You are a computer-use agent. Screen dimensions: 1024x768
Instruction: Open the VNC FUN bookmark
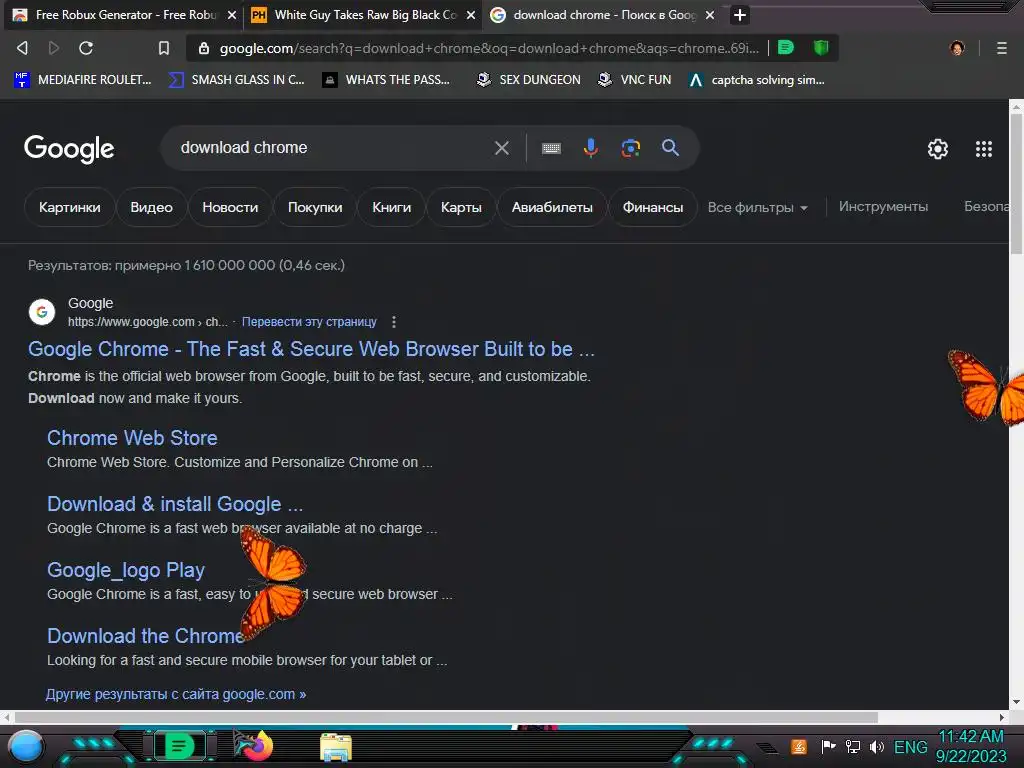click(x=635, y=80)
